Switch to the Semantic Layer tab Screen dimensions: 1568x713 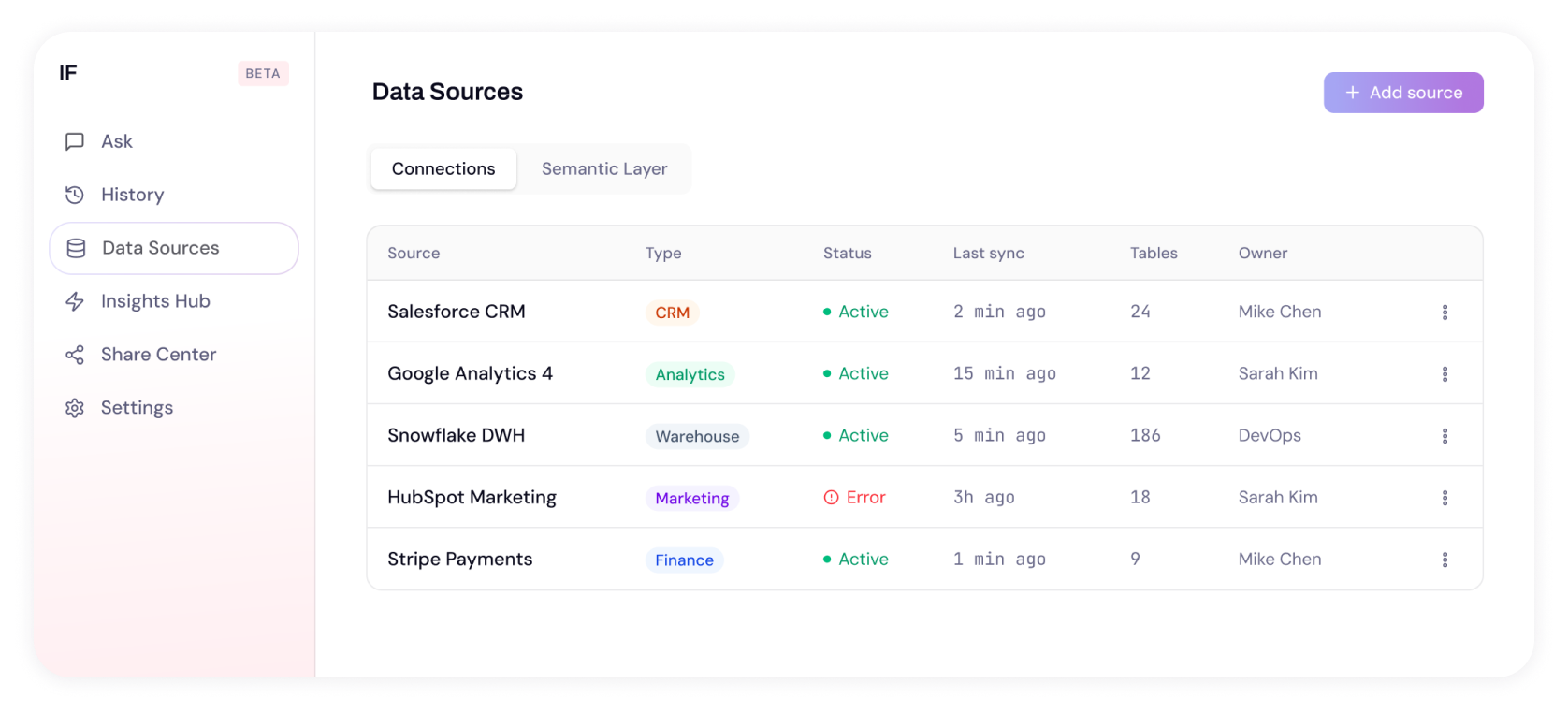pos(604,169)
